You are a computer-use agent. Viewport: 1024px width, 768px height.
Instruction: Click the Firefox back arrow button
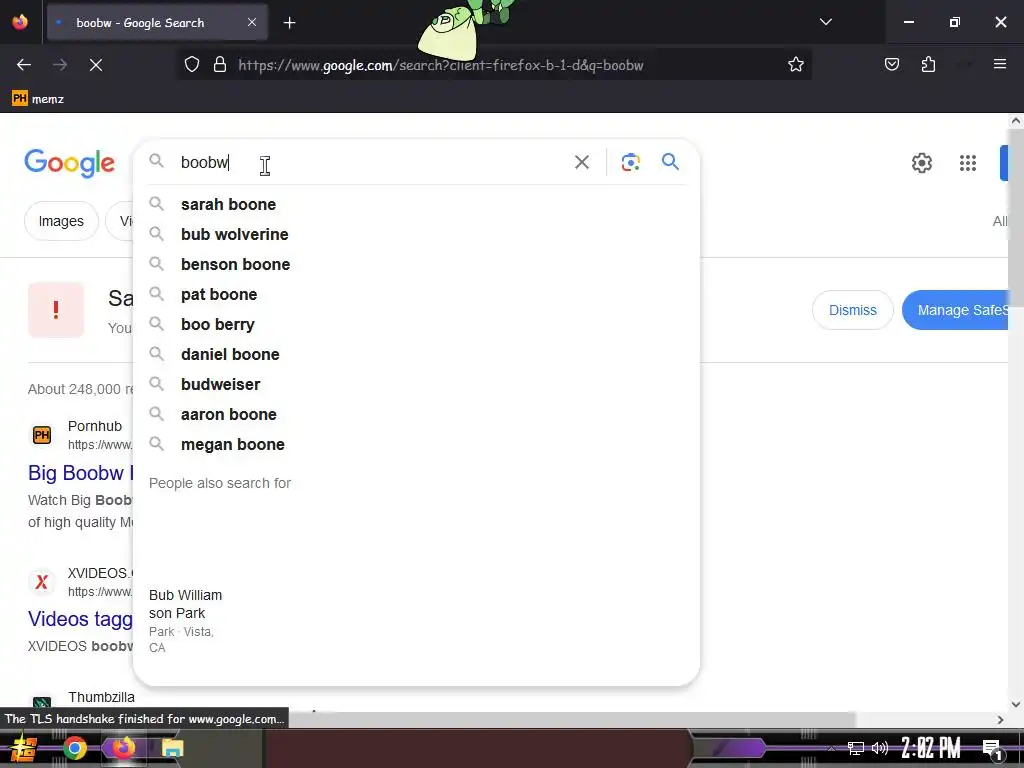click(24, 65)
